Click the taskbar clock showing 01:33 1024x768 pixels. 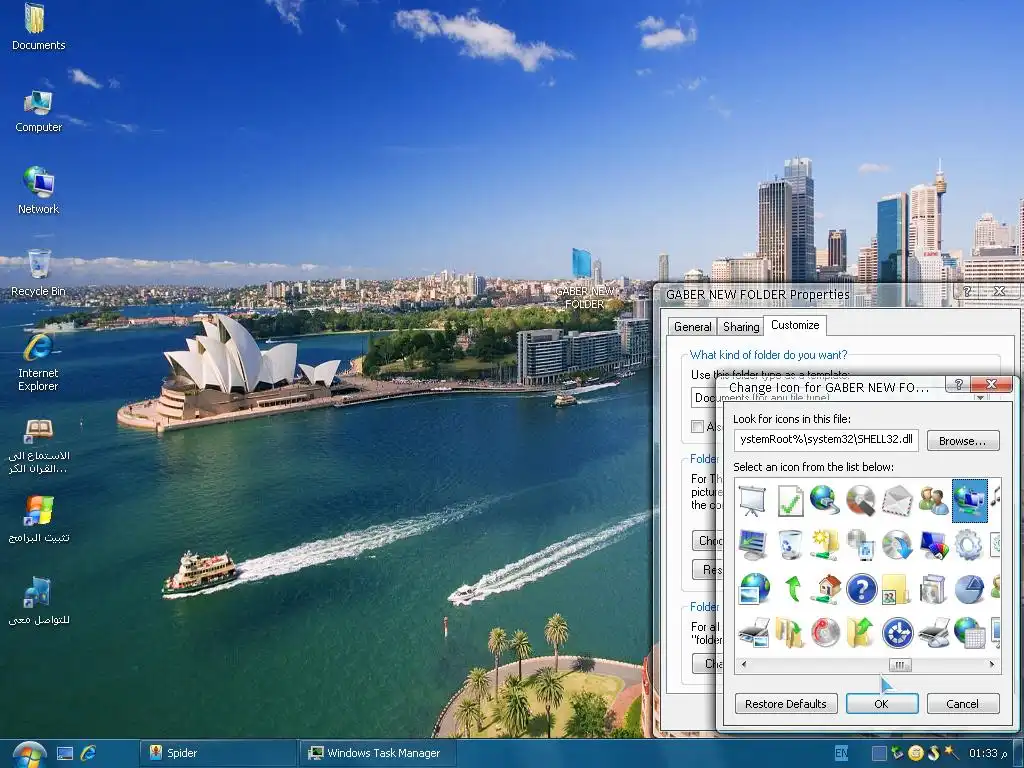tap(988, 754)
